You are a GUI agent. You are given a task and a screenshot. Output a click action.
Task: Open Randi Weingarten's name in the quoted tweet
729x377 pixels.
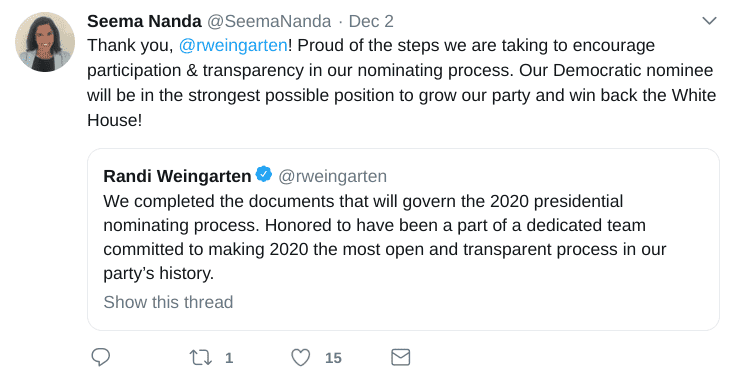tap(177, 176)
